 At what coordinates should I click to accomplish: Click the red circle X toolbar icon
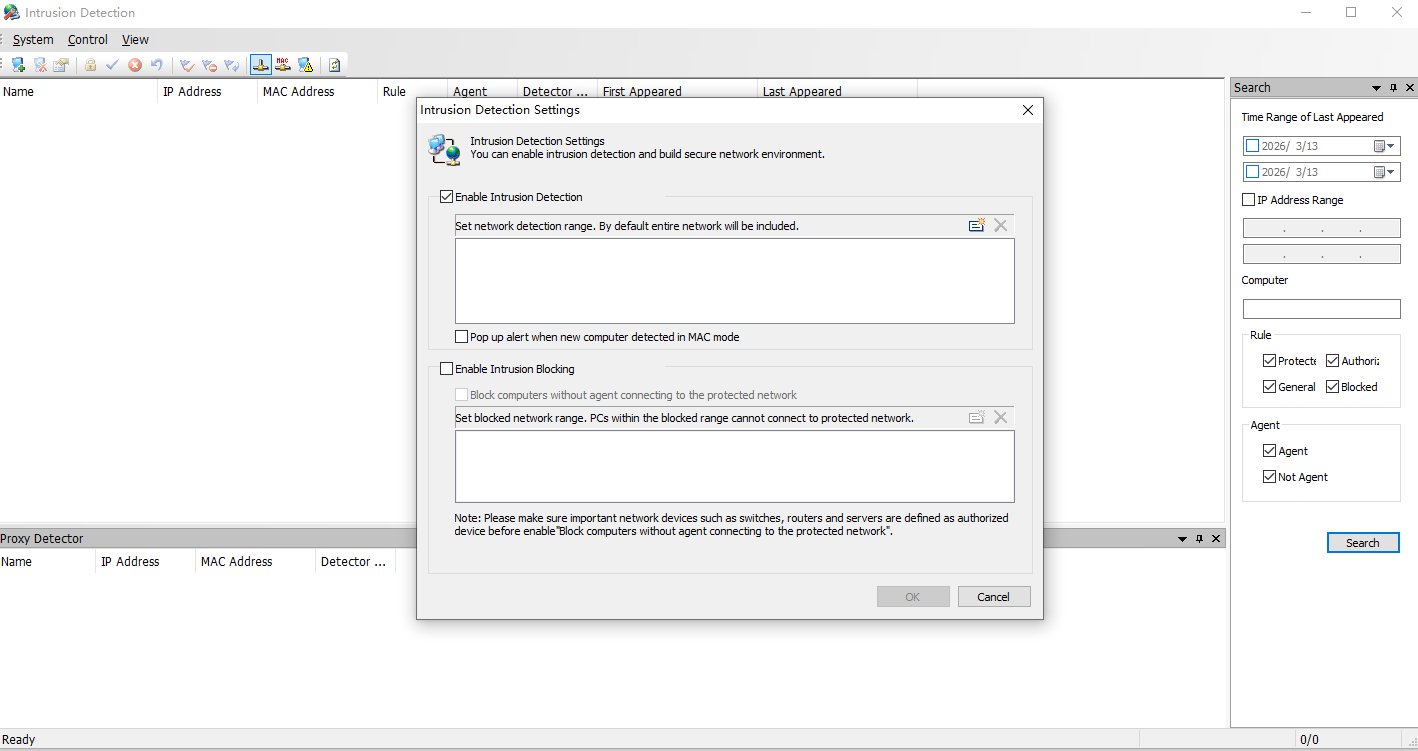pyautogui.click(x=135, y=65)
